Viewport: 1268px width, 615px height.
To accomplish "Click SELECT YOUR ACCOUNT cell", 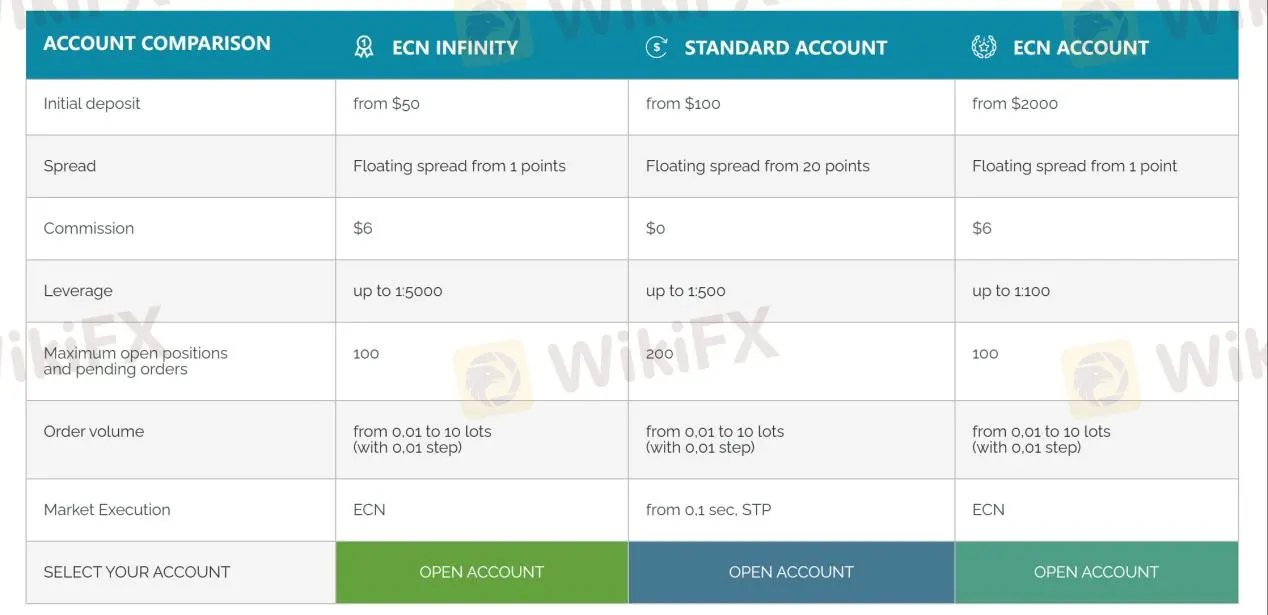I will click(137, 572).
